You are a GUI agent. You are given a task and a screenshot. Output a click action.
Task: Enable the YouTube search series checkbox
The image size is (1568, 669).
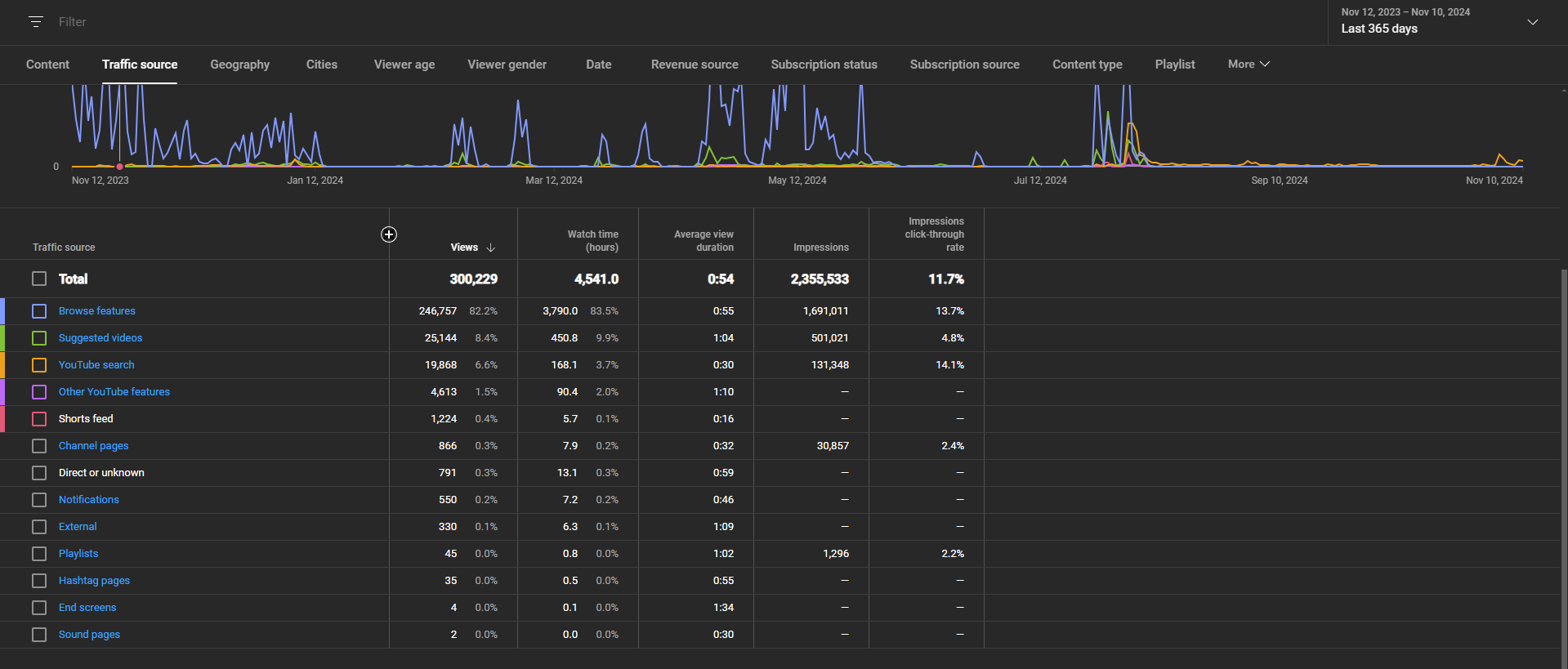coord(39,365)
